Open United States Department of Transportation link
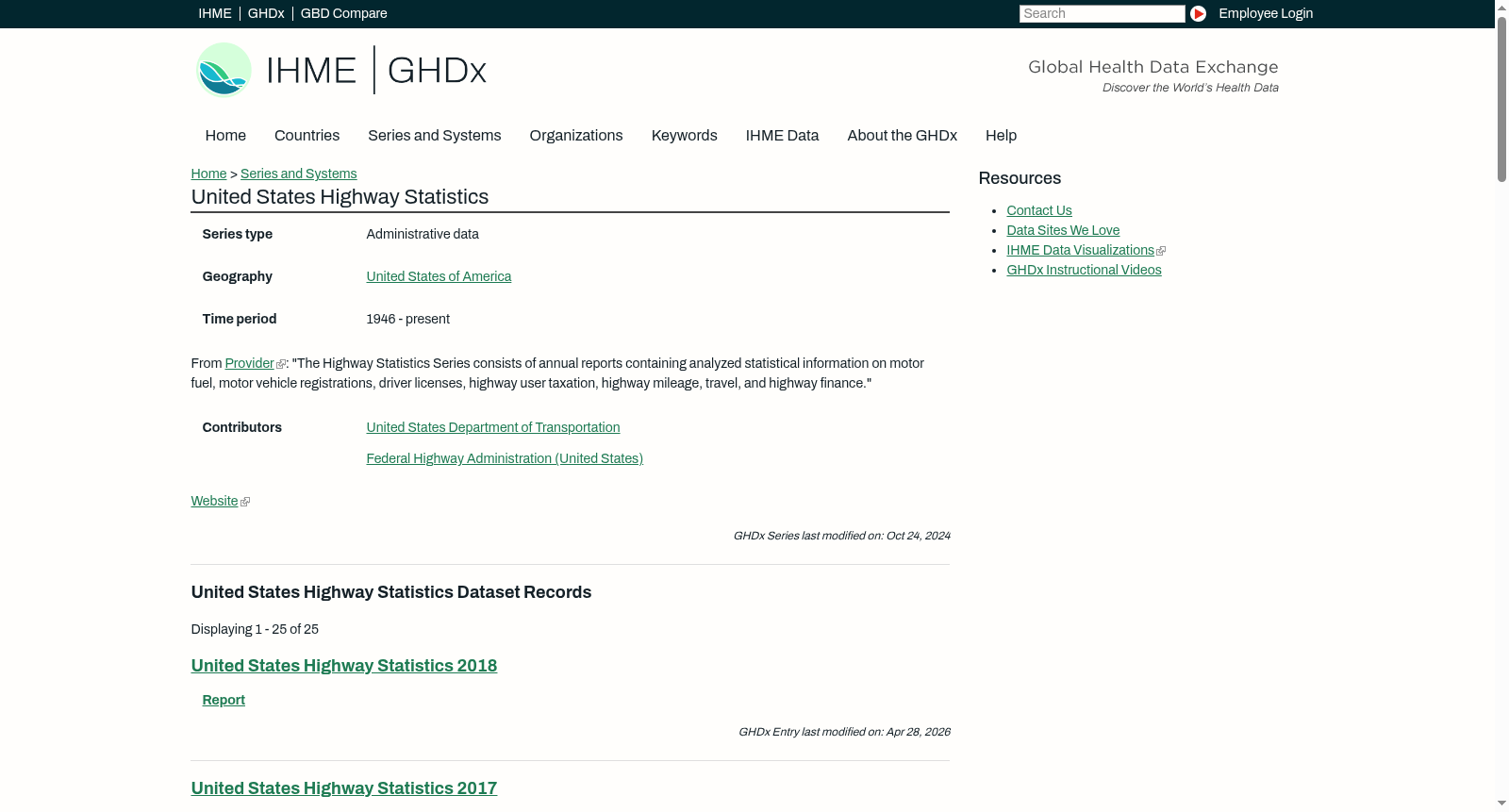The height and width of the screenshot is (812, 1509). (492, 427)
